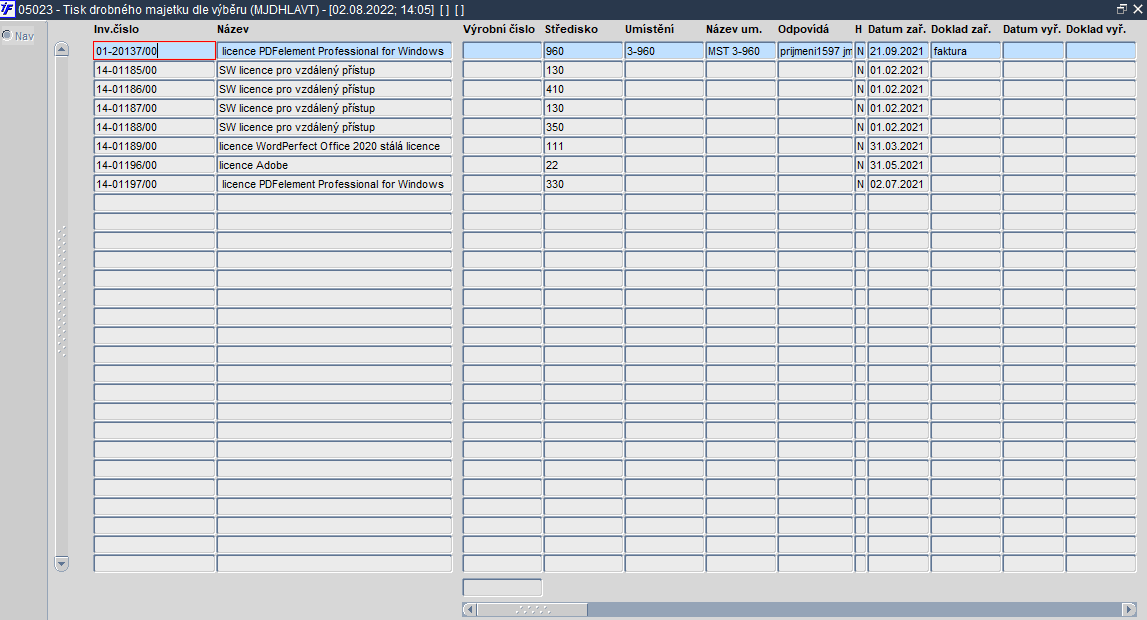Click name field of row 14-01197/00
Screen dimensions: 1147x620
[x=334, y=184]
